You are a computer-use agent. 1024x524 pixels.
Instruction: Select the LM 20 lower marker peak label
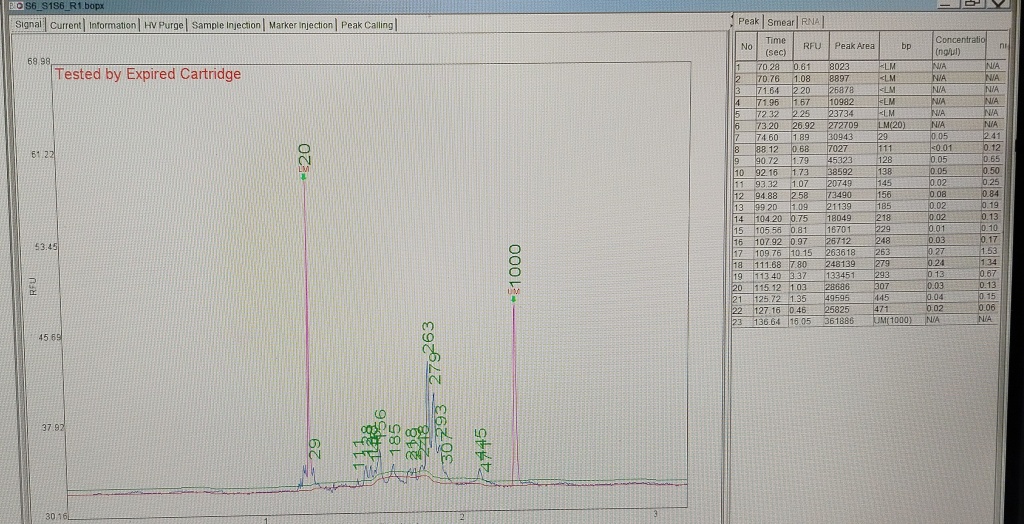(305, 158)
